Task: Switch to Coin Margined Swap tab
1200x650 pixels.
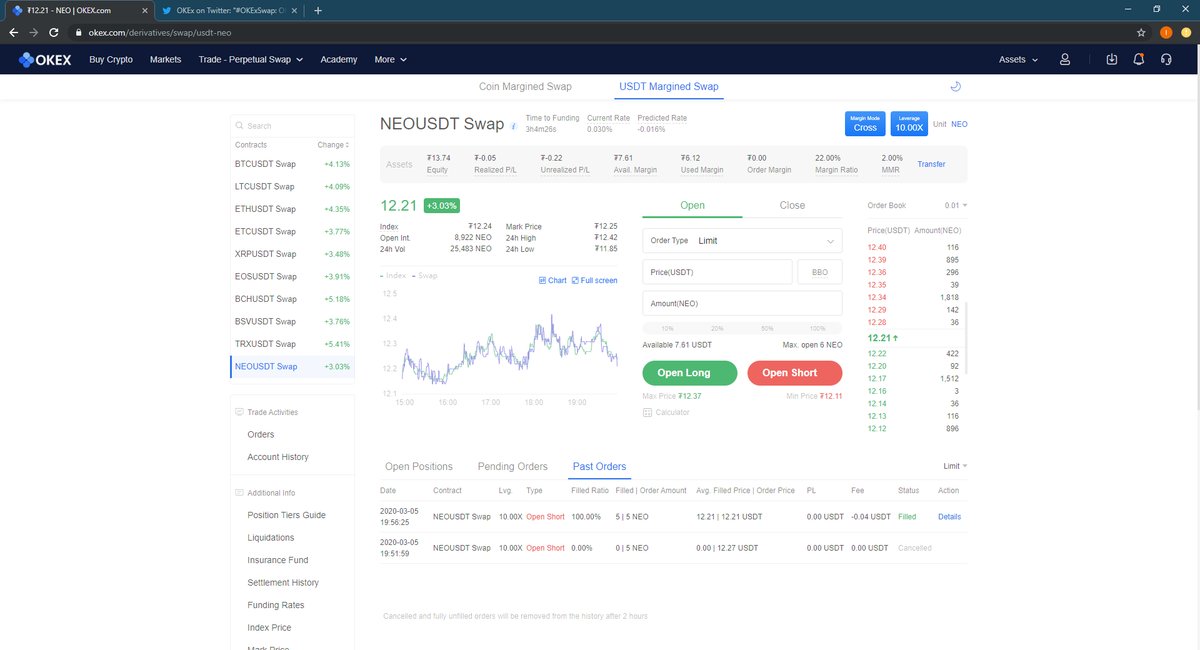Action: 525,87
